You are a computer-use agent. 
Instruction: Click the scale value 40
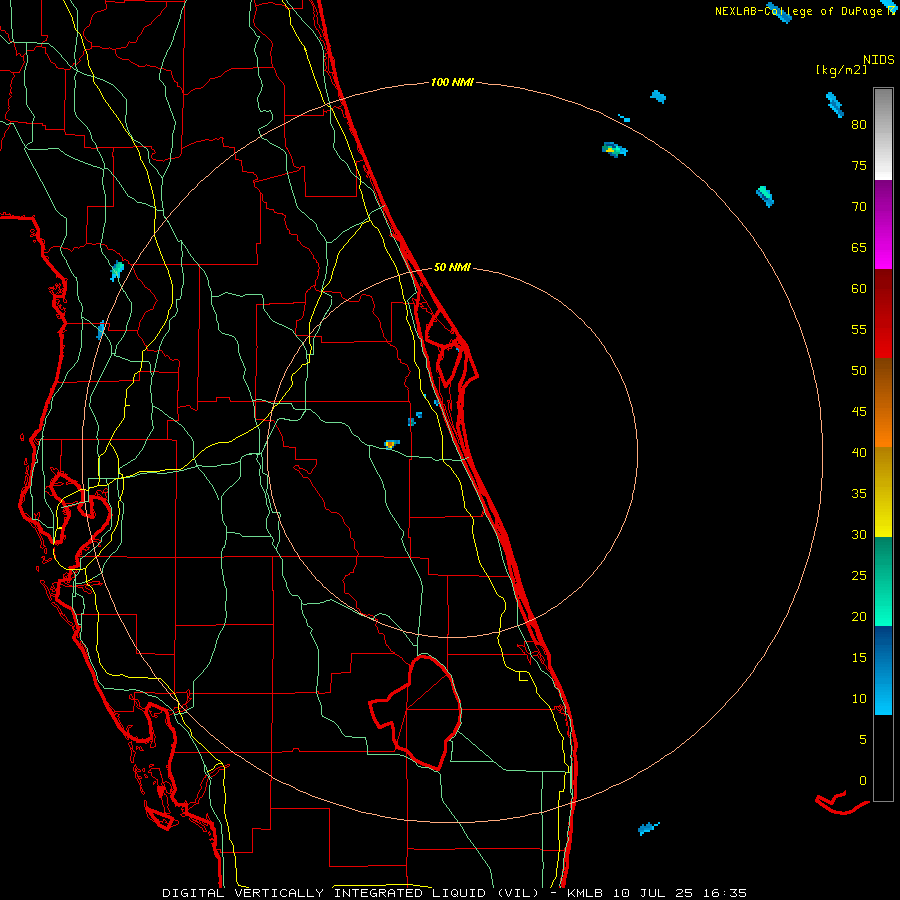[x=859, y=452]
